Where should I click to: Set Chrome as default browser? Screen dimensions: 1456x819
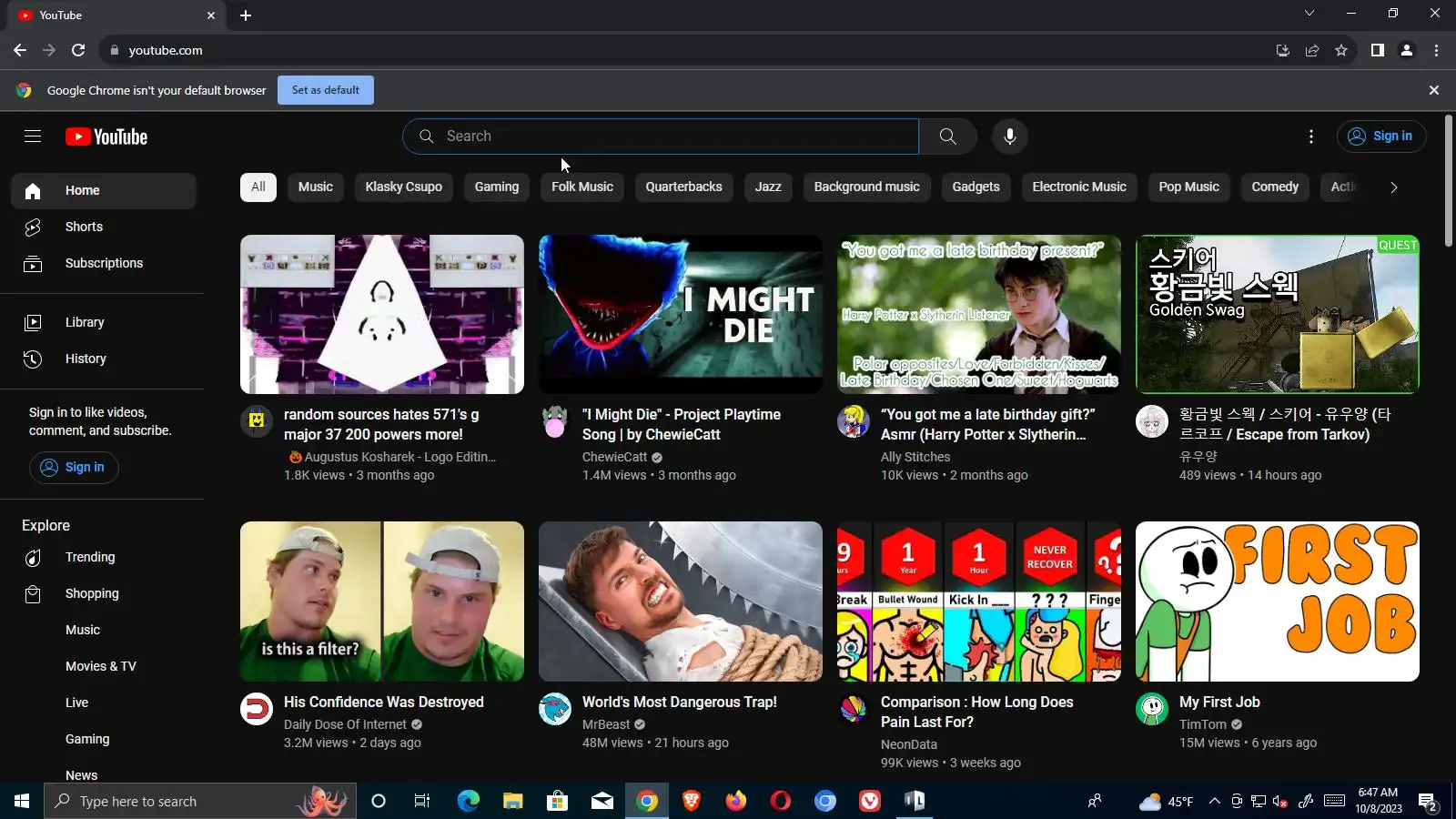point(326,90)
